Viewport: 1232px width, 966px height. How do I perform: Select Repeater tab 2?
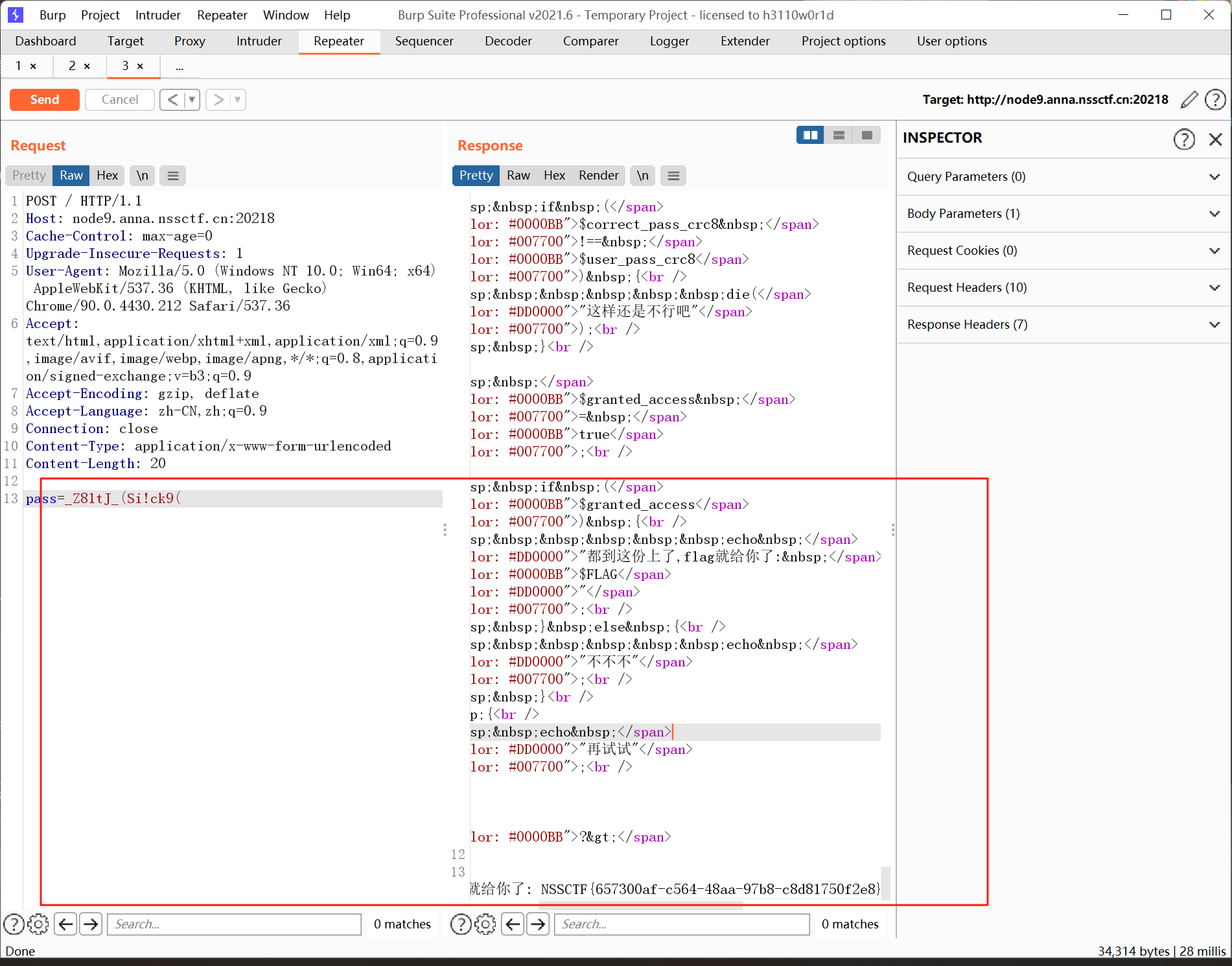[73, 66]
